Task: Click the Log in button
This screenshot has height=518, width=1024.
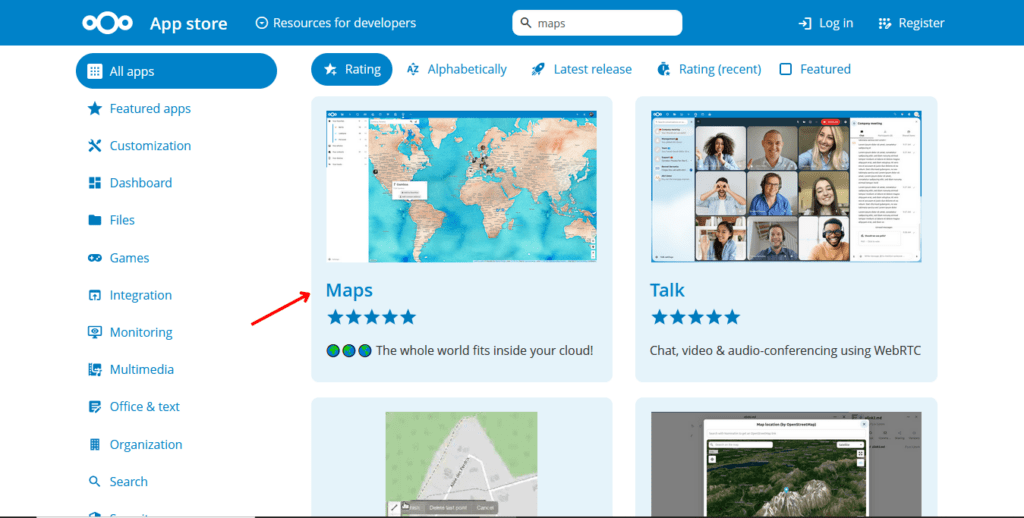Action: pyautogui.click(x=825, y=23)
